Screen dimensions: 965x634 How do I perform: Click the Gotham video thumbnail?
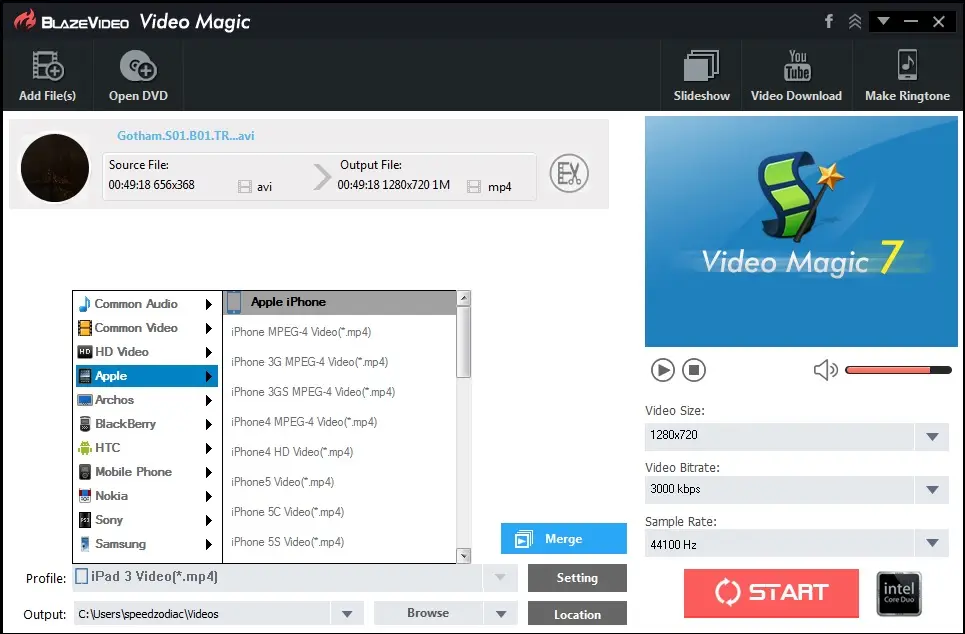click(x=55, y=168)
